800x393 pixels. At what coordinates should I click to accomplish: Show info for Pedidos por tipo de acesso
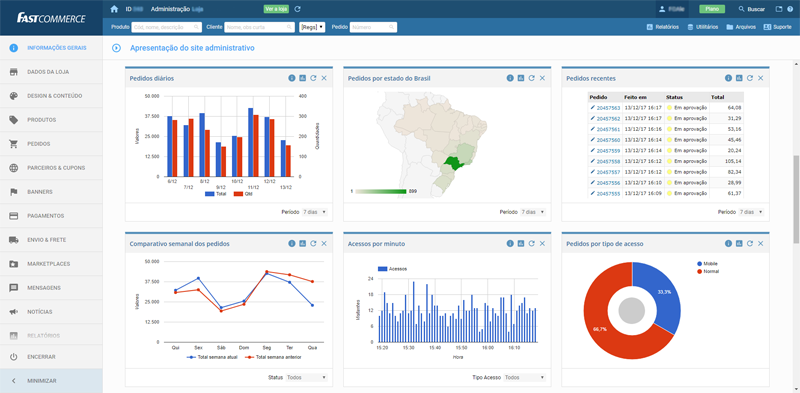coord(729,243)
